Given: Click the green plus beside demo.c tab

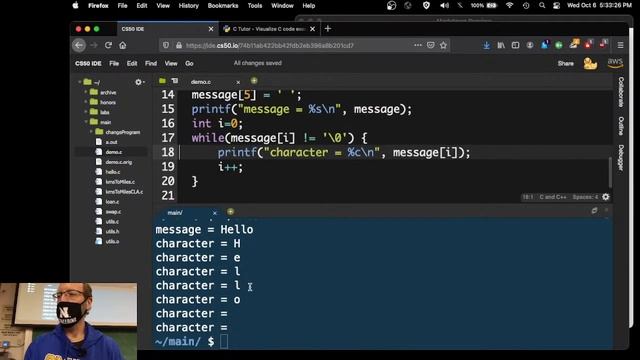Looking at the screenshot, I should (254, 81).
